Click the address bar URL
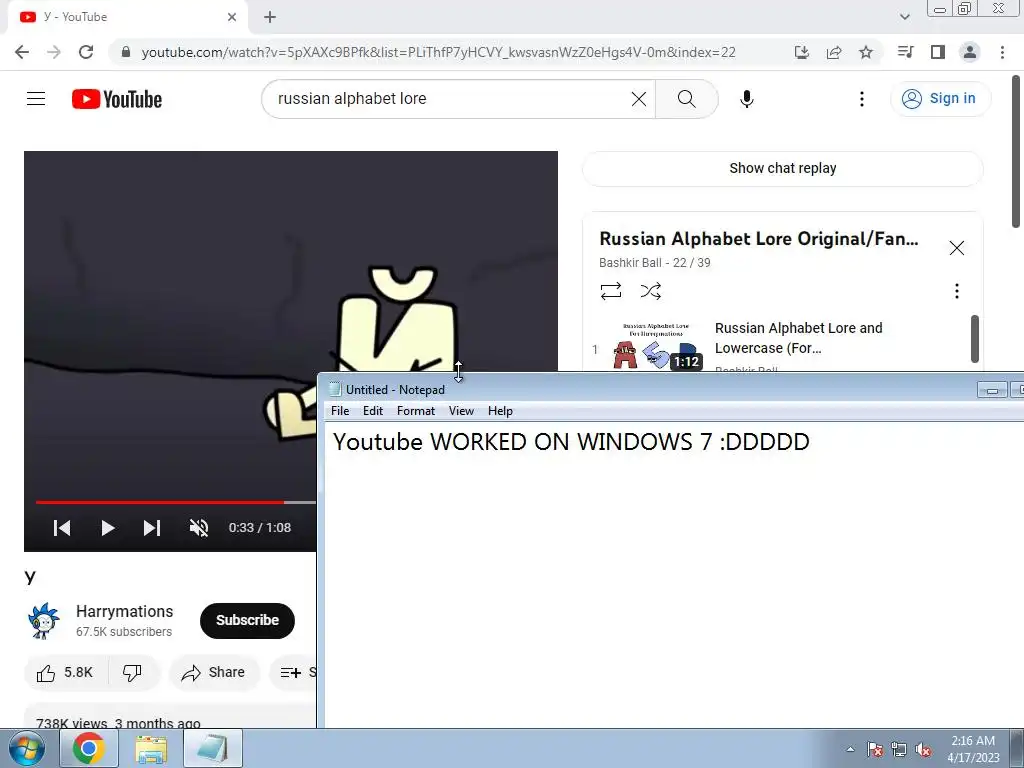This screenshot has height=768, width=1024. click(438, 52)
